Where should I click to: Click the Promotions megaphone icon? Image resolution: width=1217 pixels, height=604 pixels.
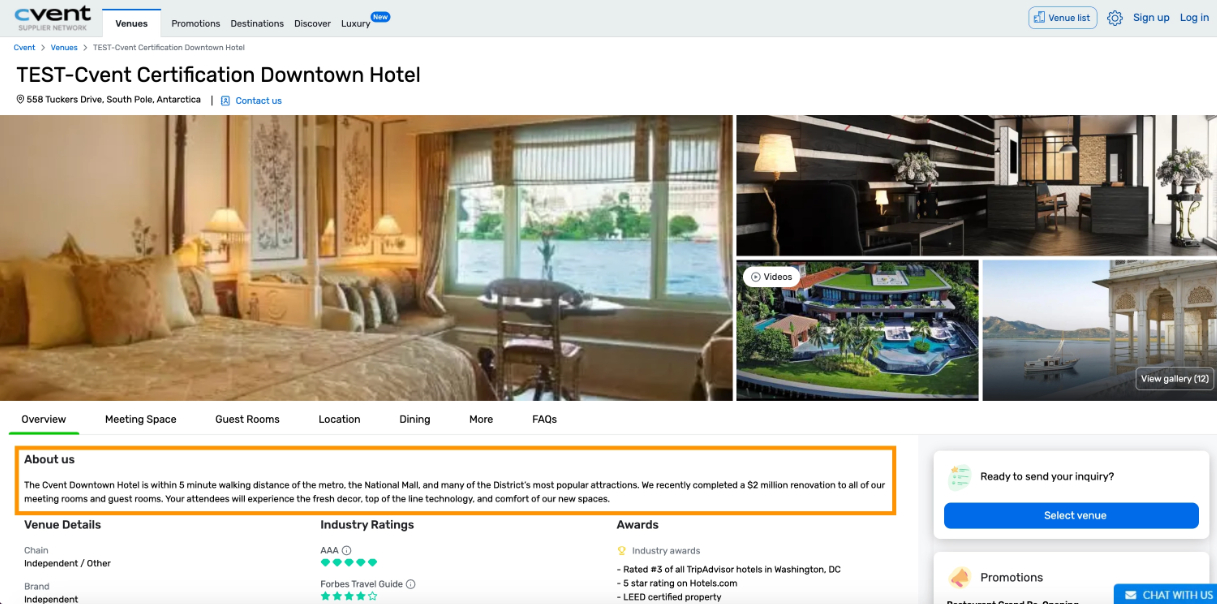pos(960,578)
